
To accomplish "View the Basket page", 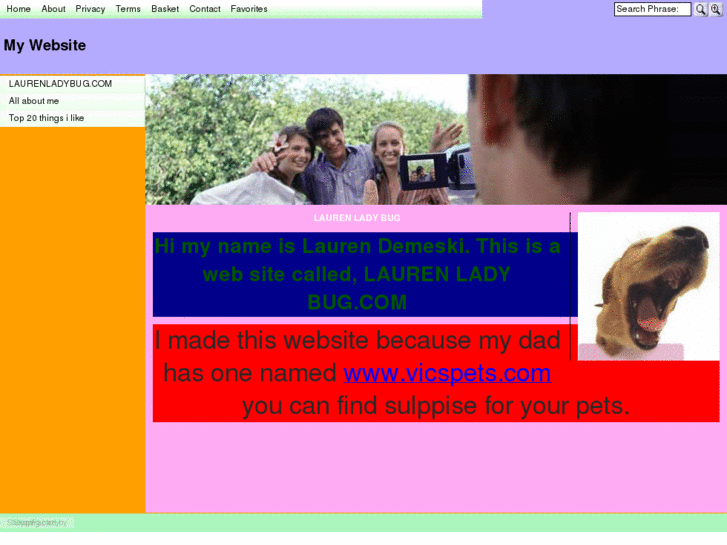I will pos(165,9).
